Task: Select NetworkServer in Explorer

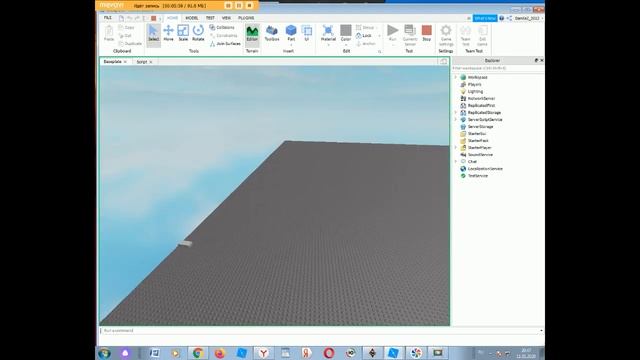Action: [x=481, y=98]
